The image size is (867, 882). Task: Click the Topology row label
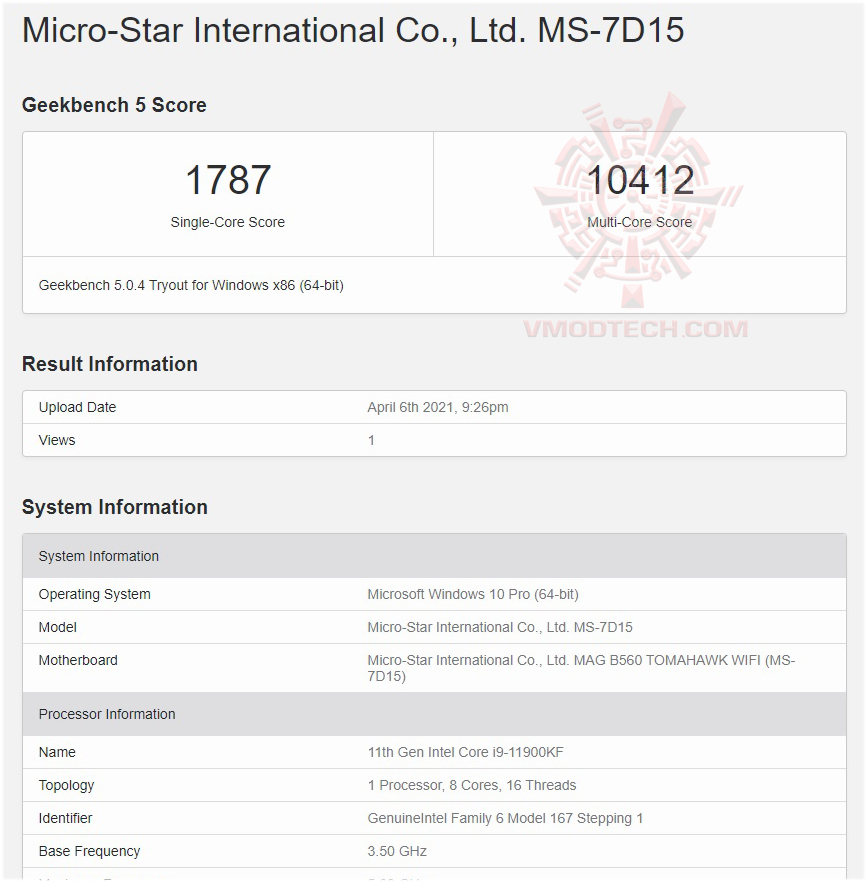click(66, 785)
